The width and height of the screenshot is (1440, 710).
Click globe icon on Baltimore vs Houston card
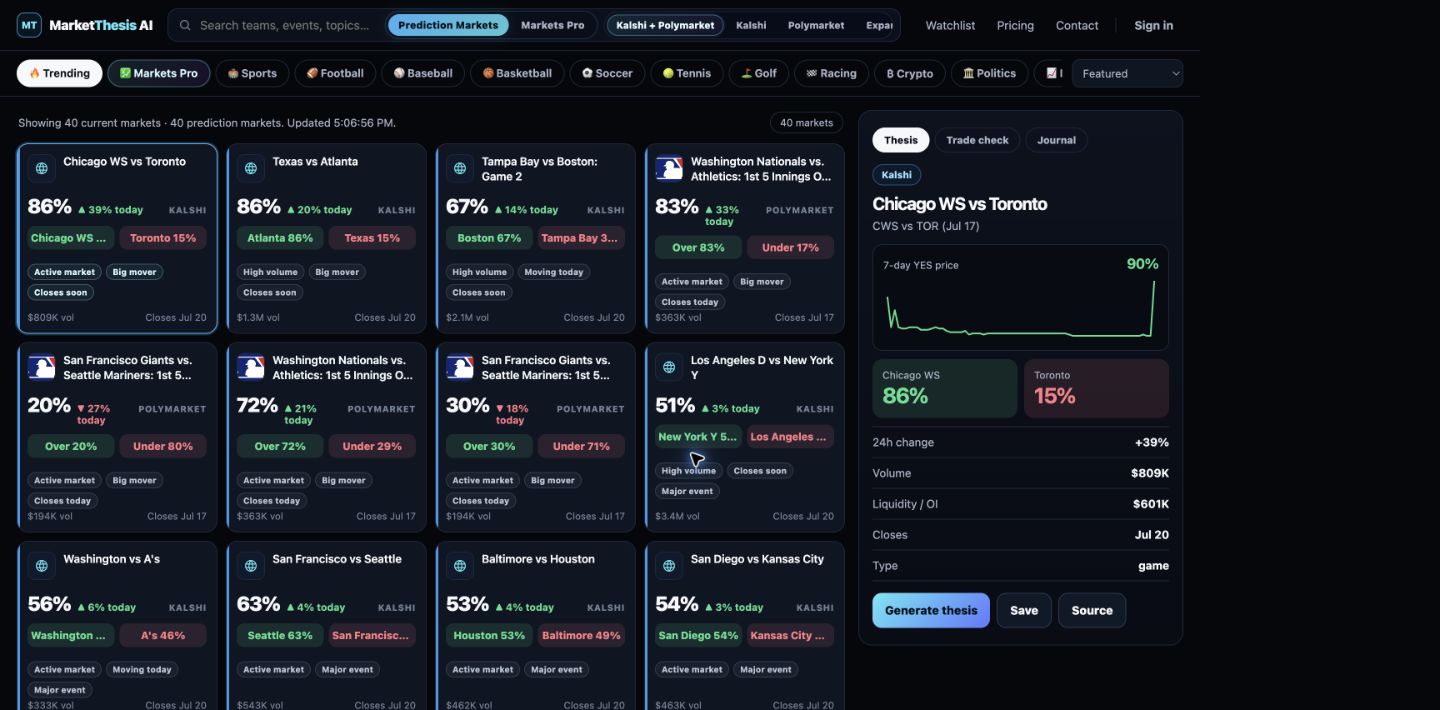click(x=460, y=566)
